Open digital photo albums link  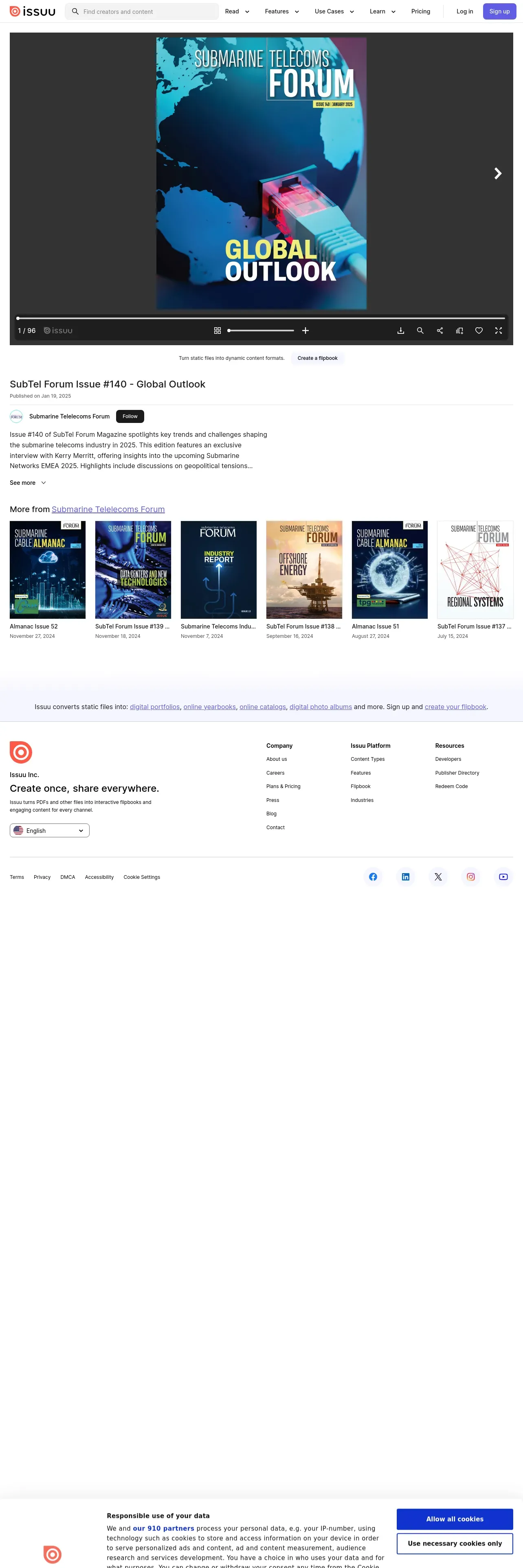[321, 707]
